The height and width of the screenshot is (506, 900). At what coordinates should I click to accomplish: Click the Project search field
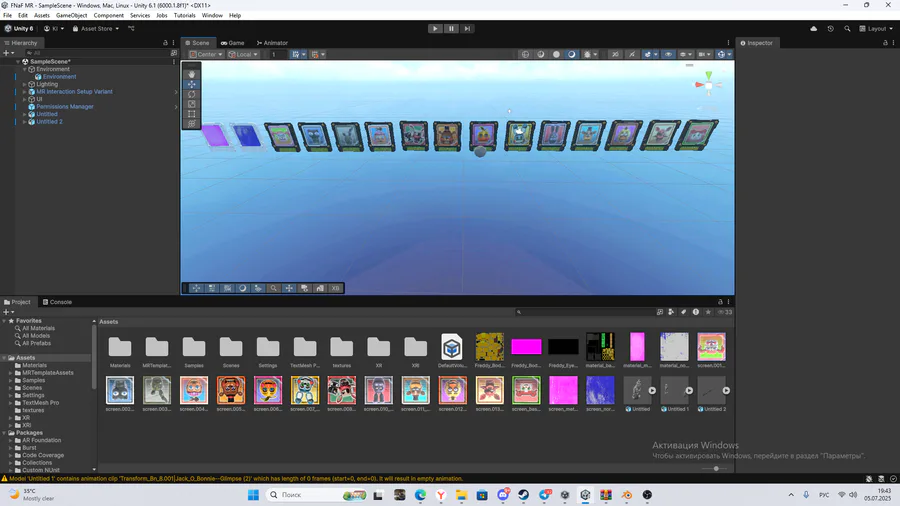584,312
